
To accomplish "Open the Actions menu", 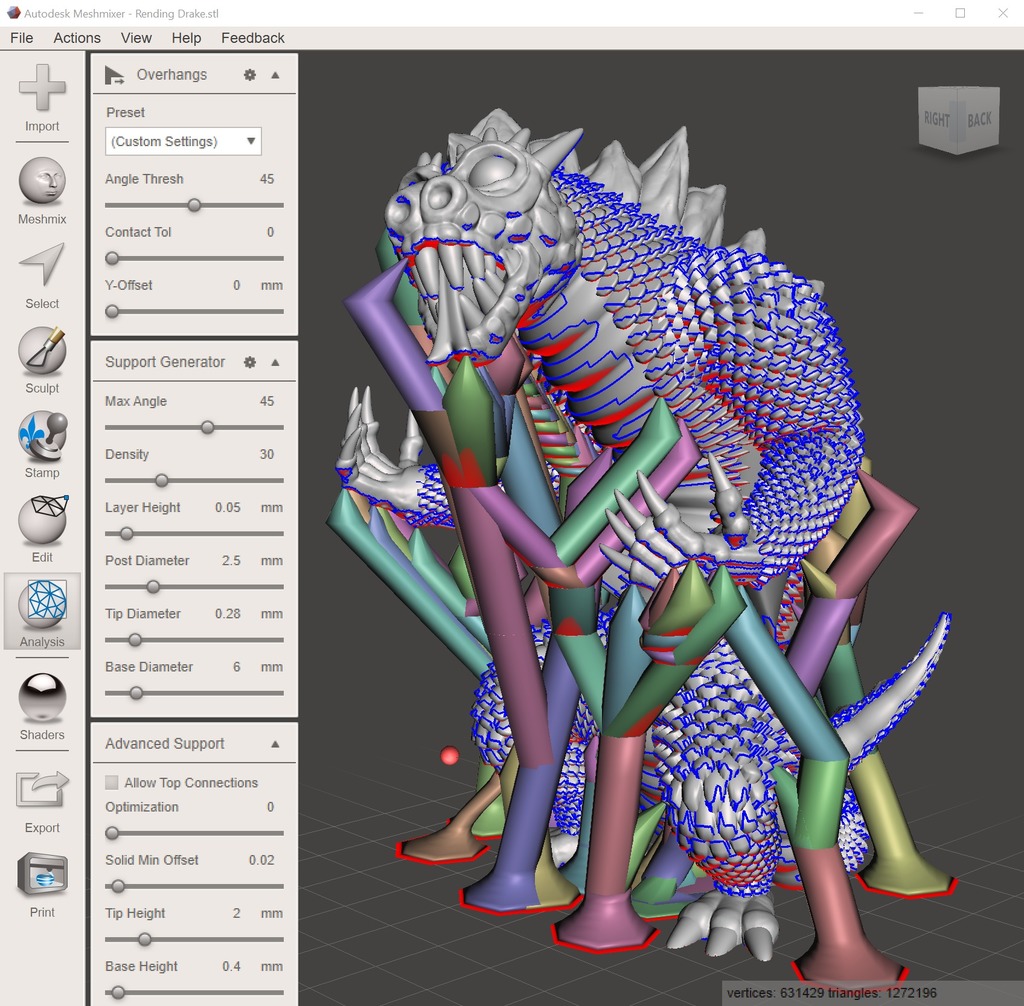I will pos(77,38).
